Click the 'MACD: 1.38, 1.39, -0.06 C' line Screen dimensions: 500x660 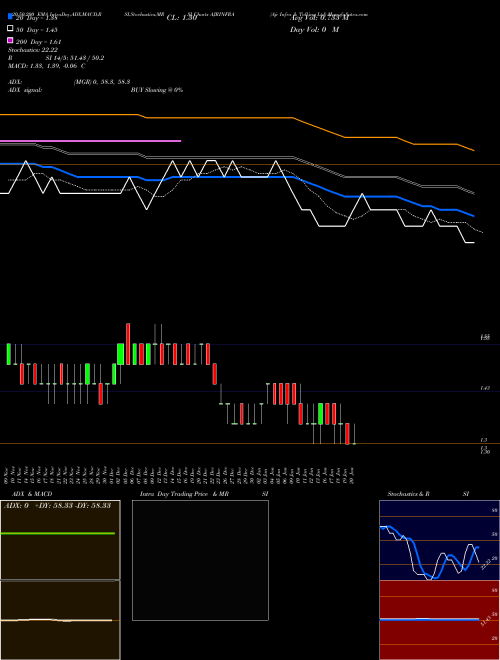pyautogui.click(x=47, y=66)
